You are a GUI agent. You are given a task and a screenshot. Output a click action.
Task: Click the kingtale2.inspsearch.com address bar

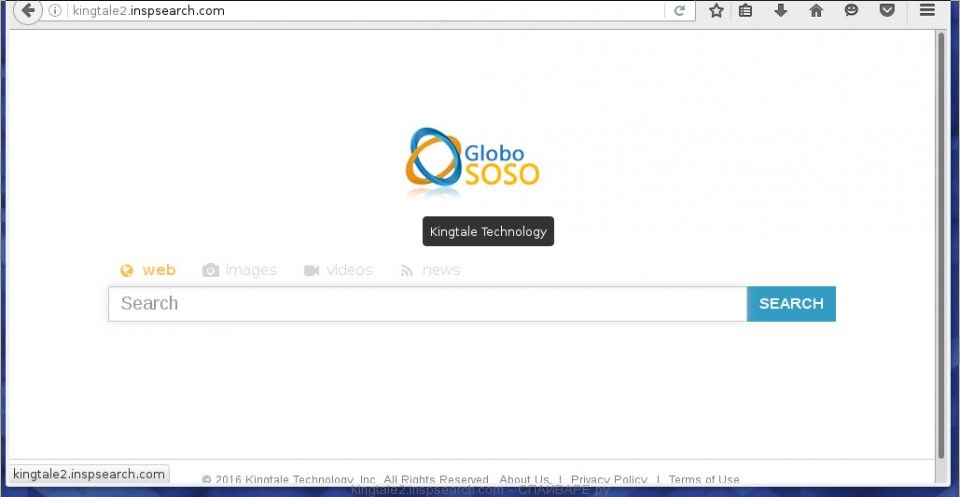coord(360,11)
